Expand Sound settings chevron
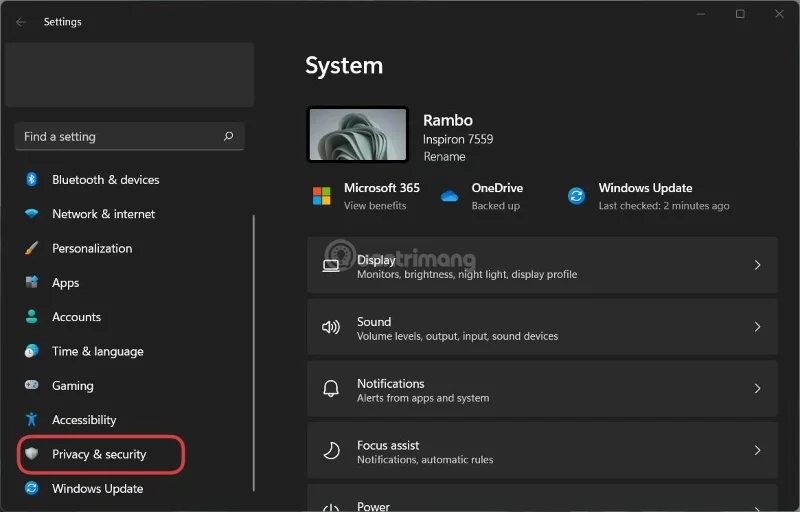The height and width of the screenshot is (512, 800). click(757, 327)
